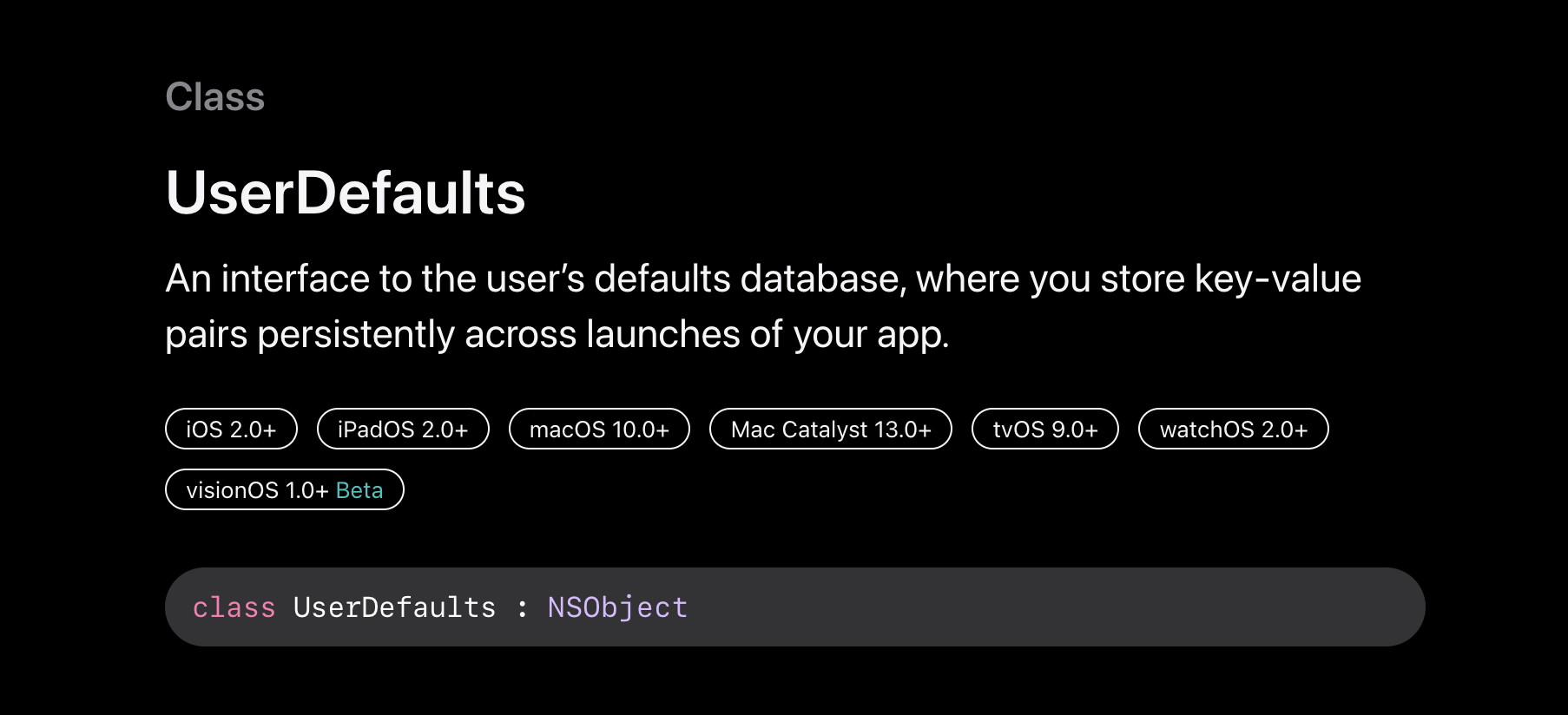Select the macOS 10.0+ badge
1568x715 pixels.
[599, 429]
